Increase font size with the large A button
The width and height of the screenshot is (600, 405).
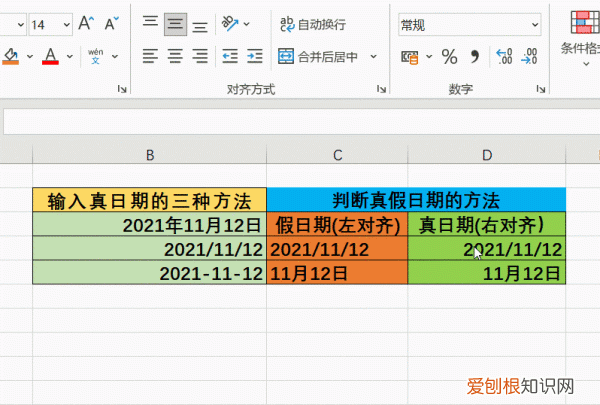point(86,24)
